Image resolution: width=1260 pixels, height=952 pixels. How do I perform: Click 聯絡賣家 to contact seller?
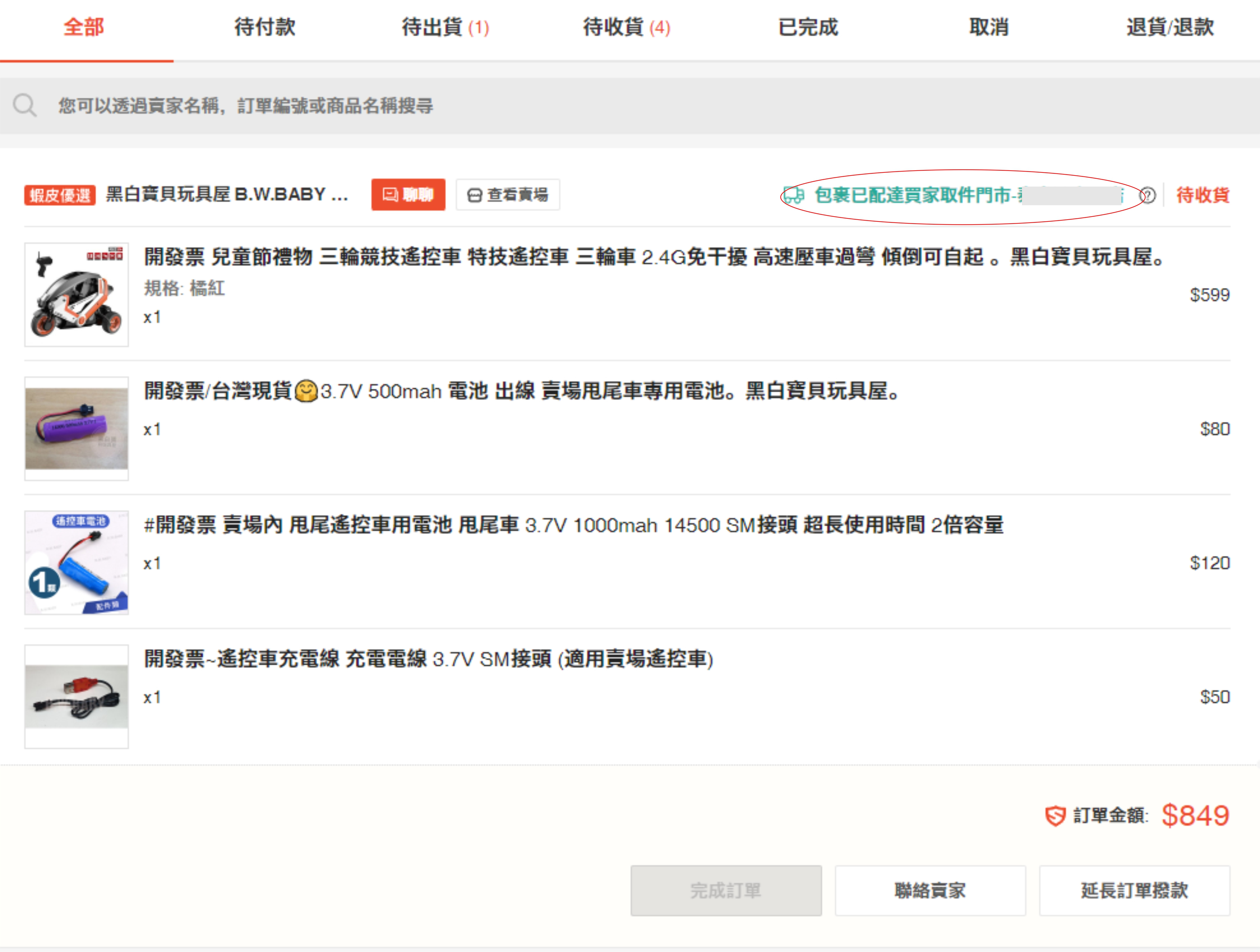point(930,890)
